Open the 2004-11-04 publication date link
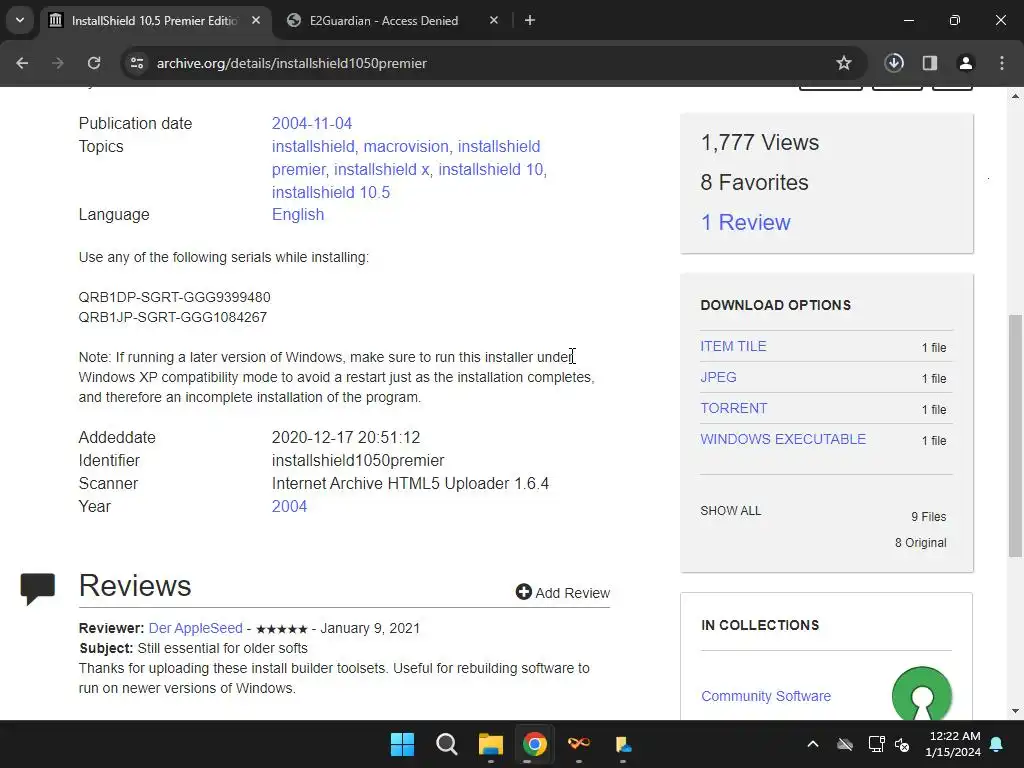This screenshot has width=1024, height=768. click(x=312, y=123)
